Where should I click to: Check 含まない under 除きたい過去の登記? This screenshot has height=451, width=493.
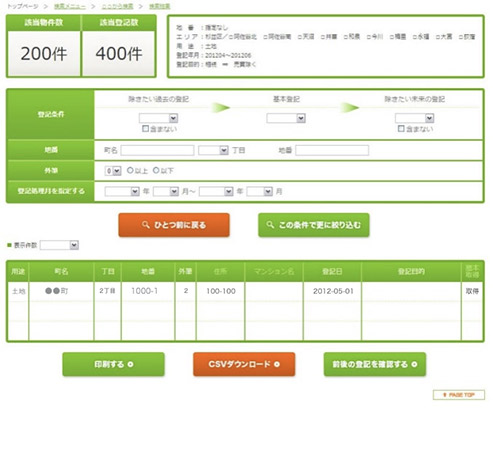coord(145,128)
